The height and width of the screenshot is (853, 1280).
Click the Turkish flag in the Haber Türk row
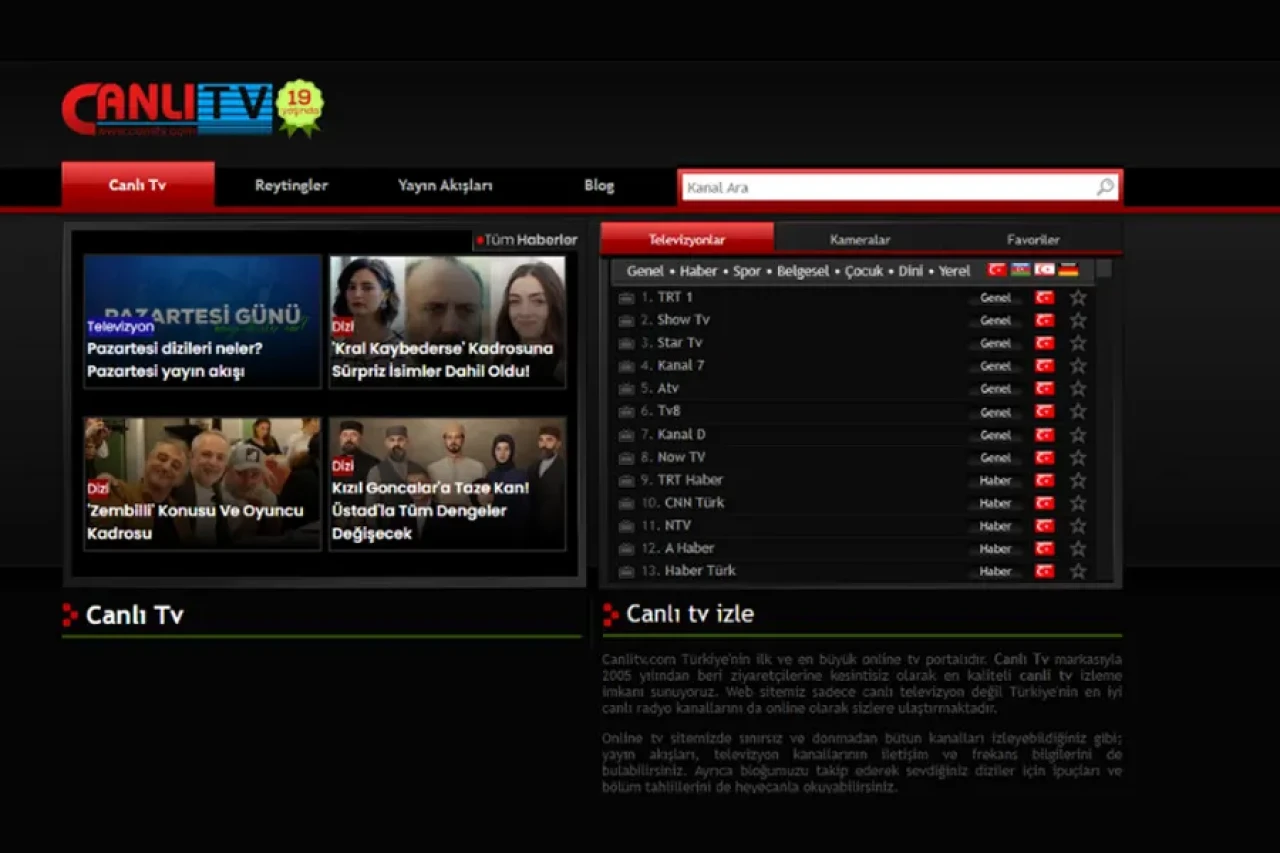pos(1045,571)
